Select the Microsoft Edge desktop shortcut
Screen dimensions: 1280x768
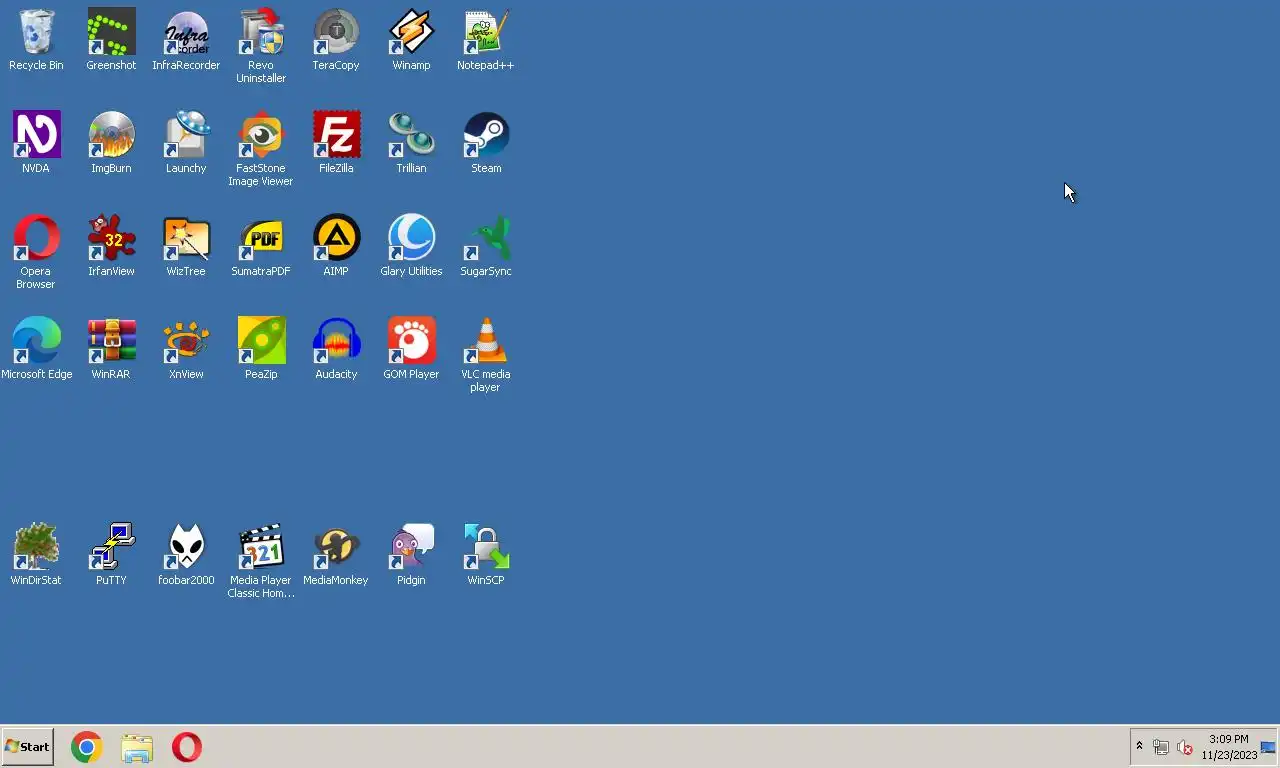[36, 349]
